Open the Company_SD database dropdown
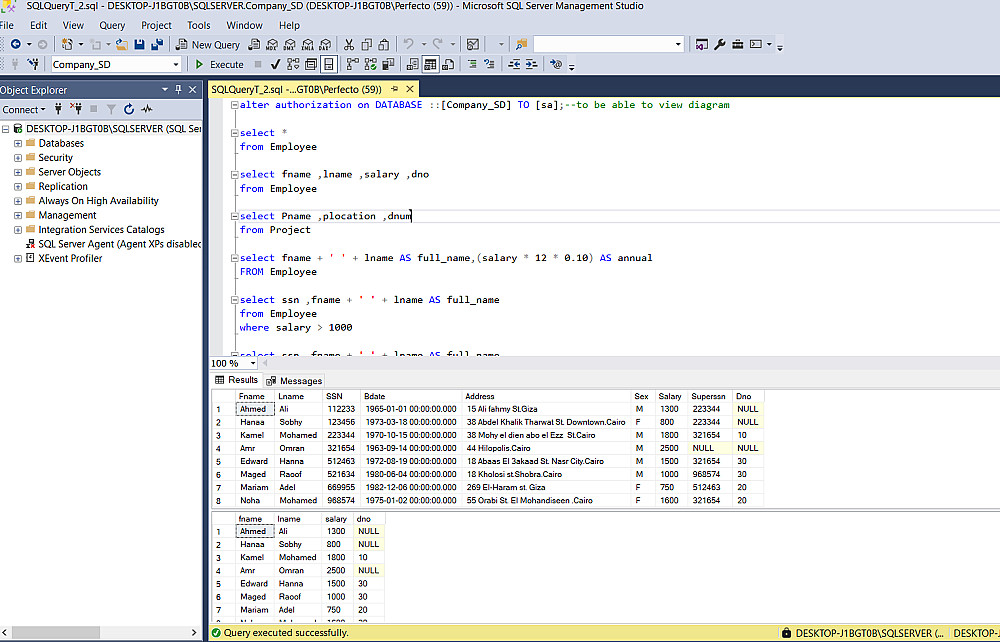Image resolution: width=1000 pixels, height=642 pixels. point(176,64)
